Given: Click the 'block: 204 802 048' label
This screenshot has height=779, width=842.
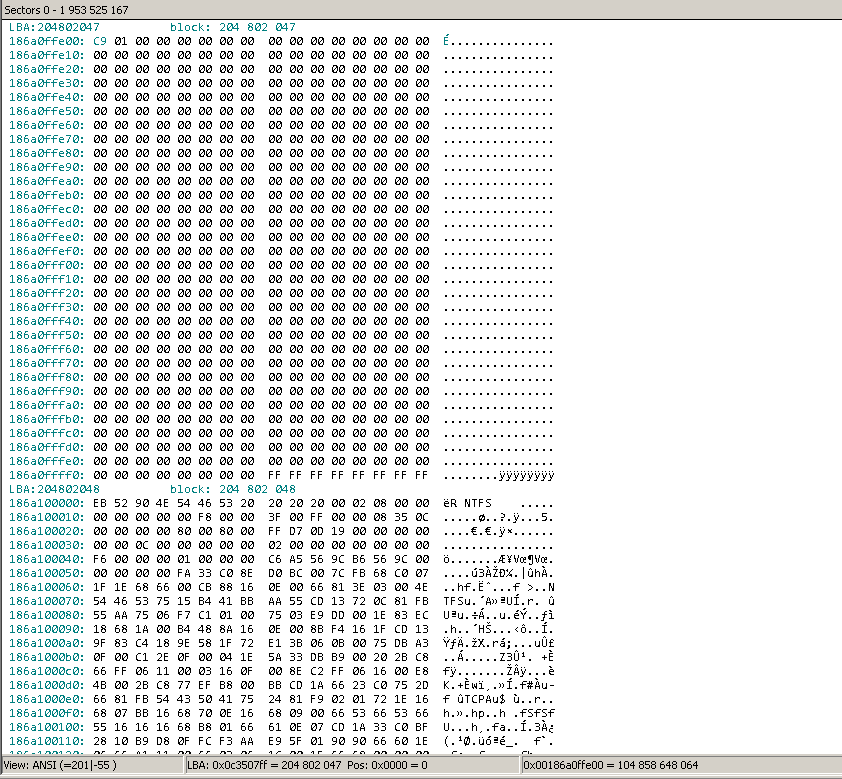Looking at the screenshot, I should pos(233,489).
